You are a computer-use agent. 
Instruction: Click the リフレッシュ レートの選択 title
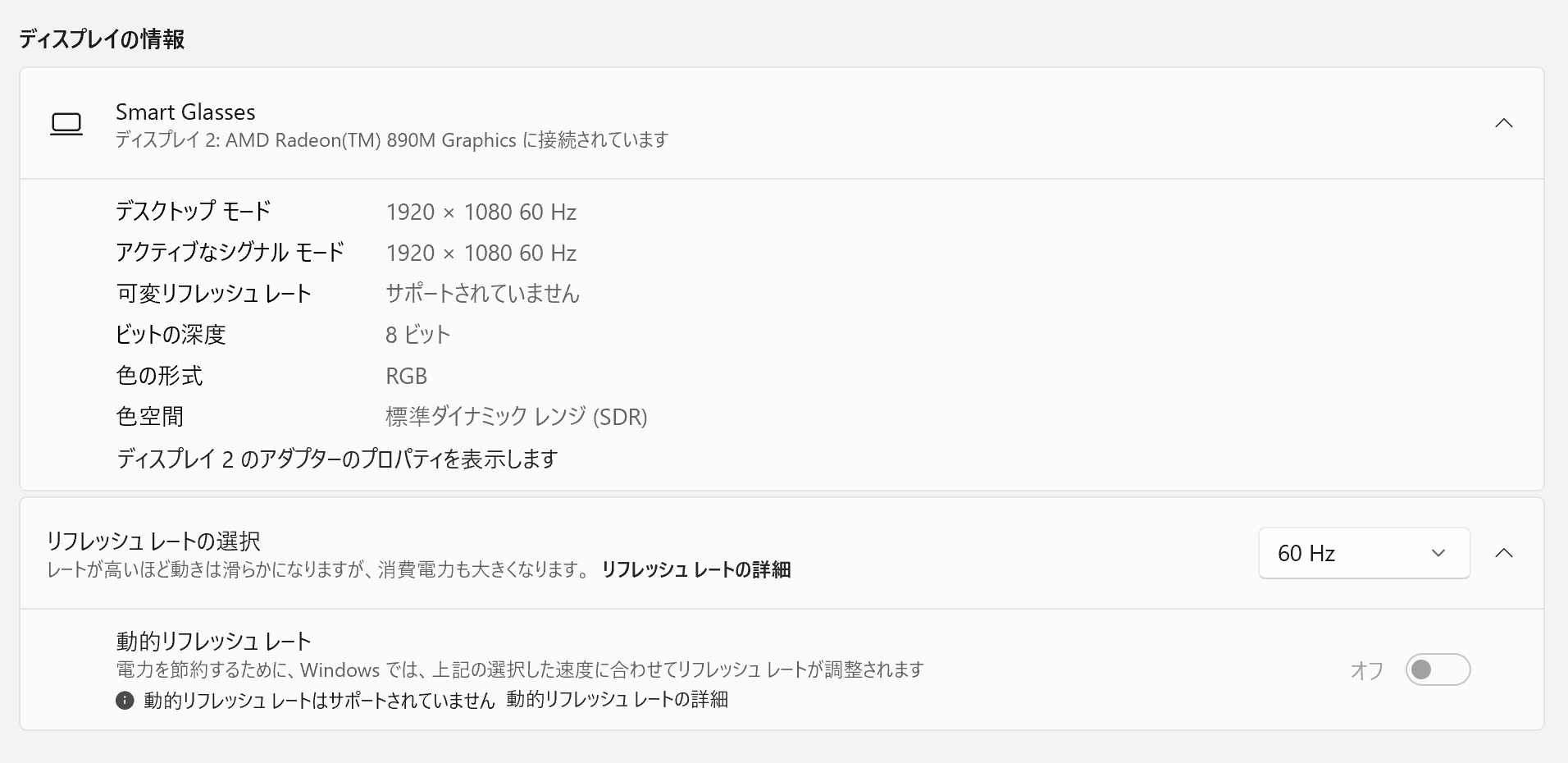[153, 541]
